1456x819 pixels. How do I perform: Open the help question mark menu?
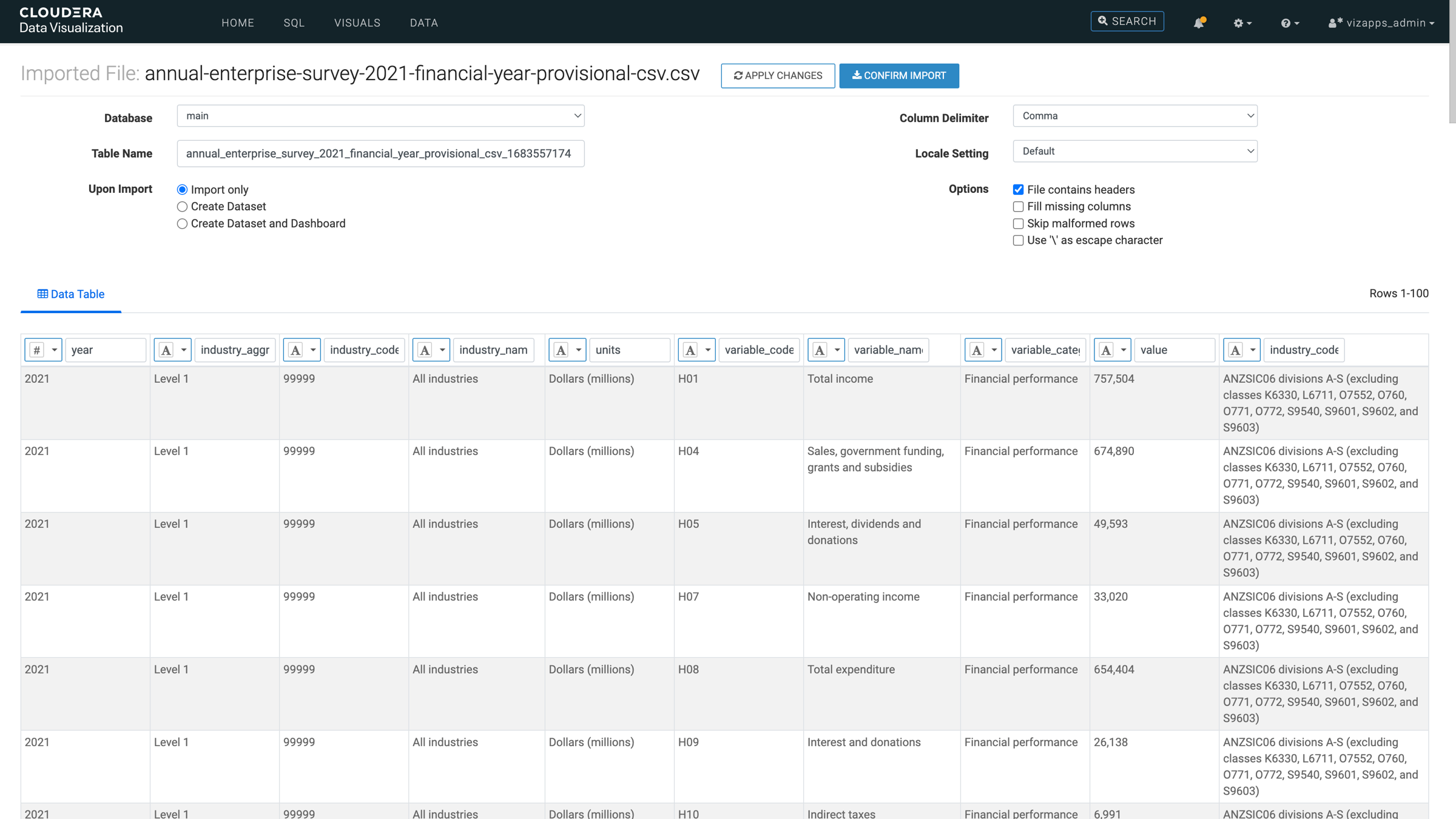(1286, 23)
